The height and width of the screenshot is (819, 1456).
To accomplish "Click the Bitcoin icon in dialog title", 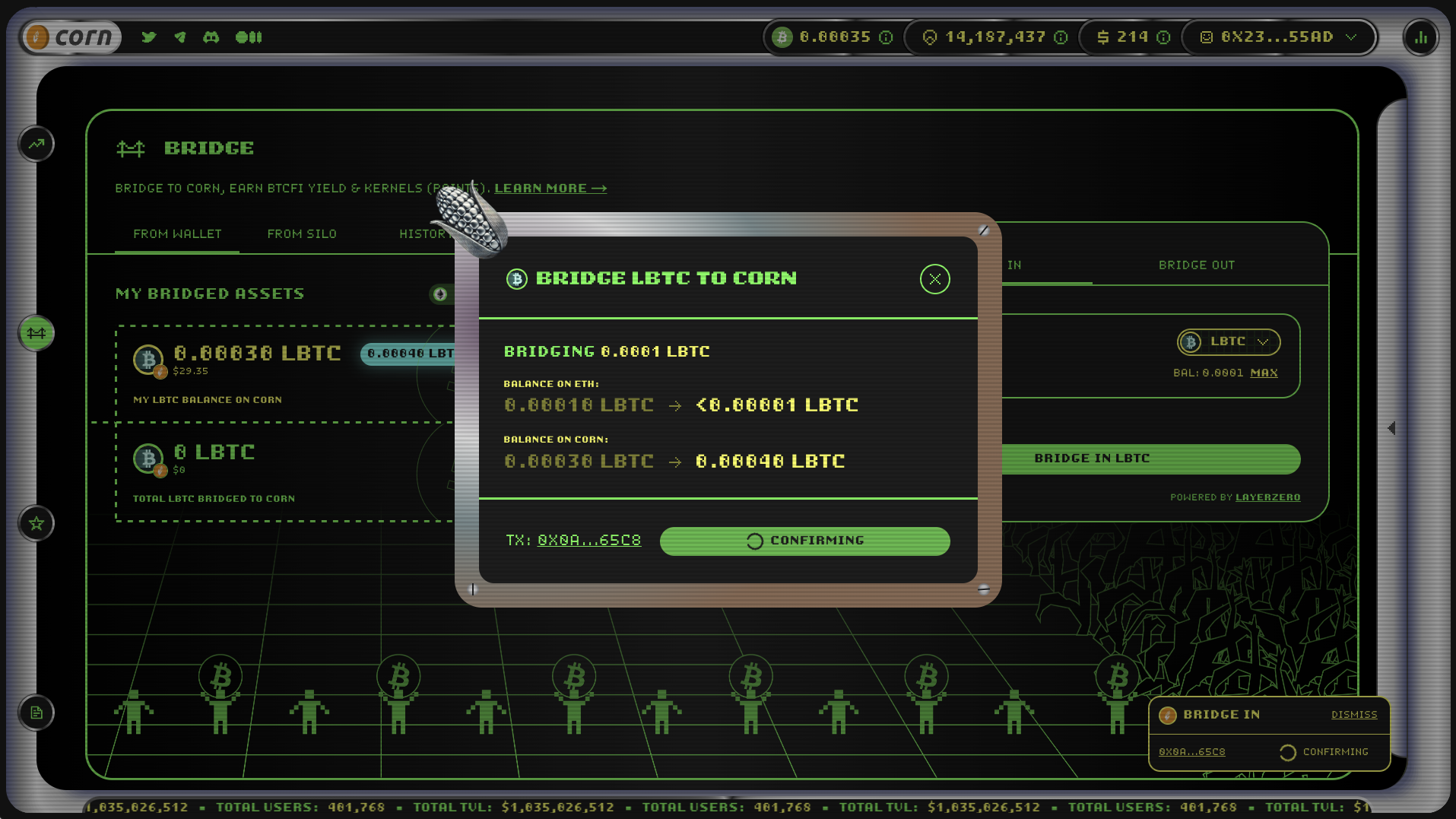I will (x=517, y=279).
